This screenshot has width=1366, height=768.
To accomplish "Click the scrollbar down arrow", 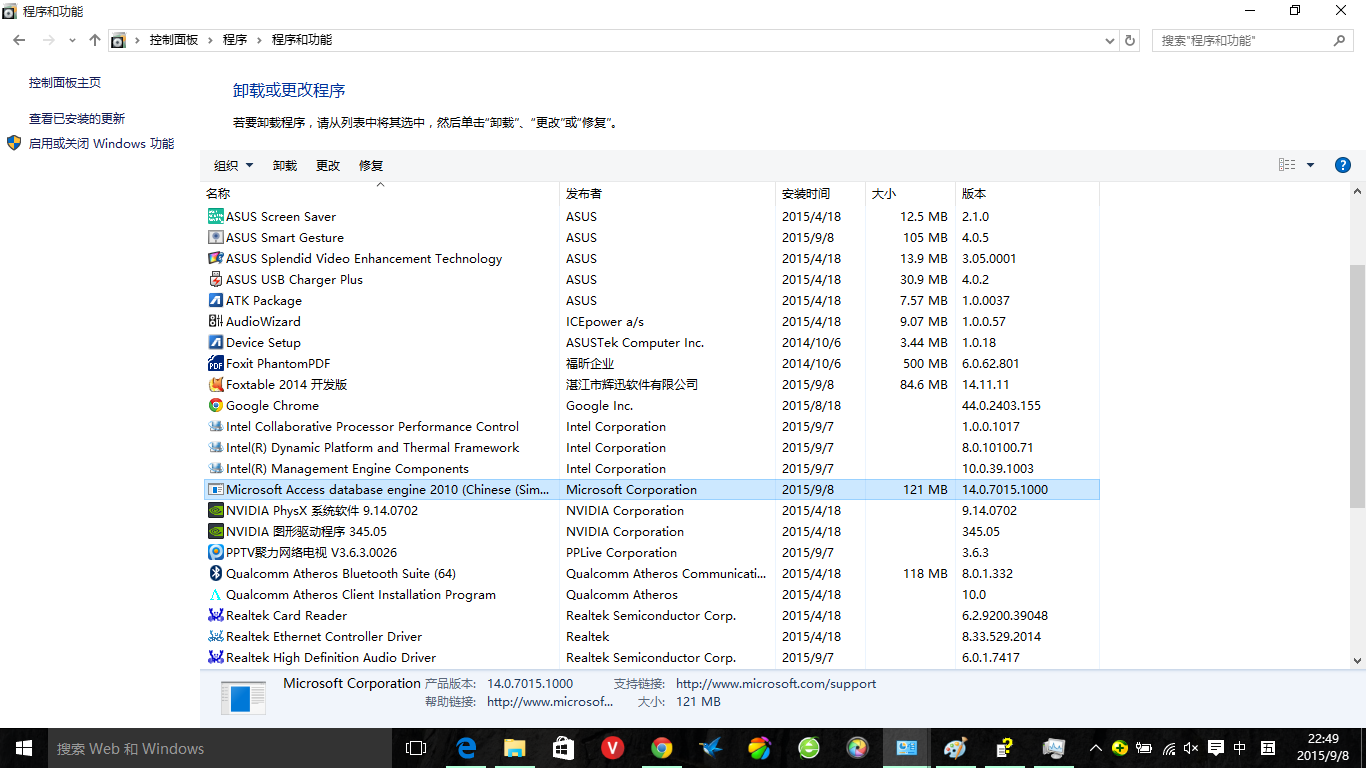I will [x=1357, y=660].
